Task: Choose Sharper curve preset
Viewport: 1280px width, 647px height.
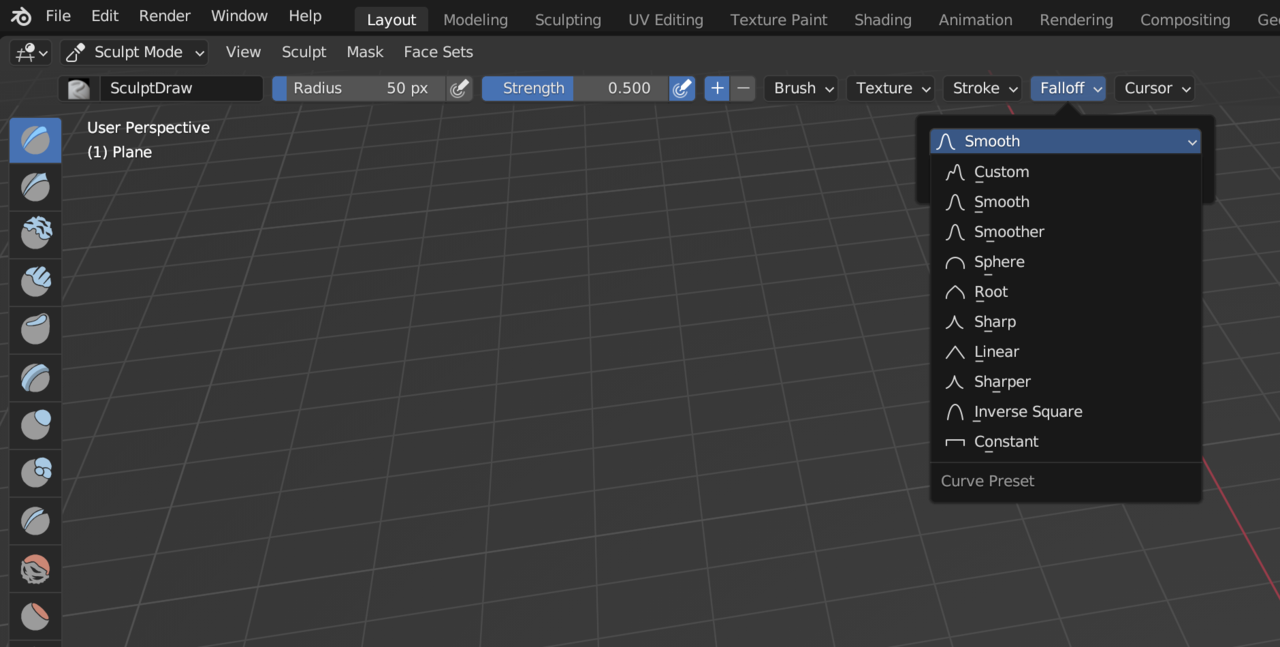Action: 1066,382
